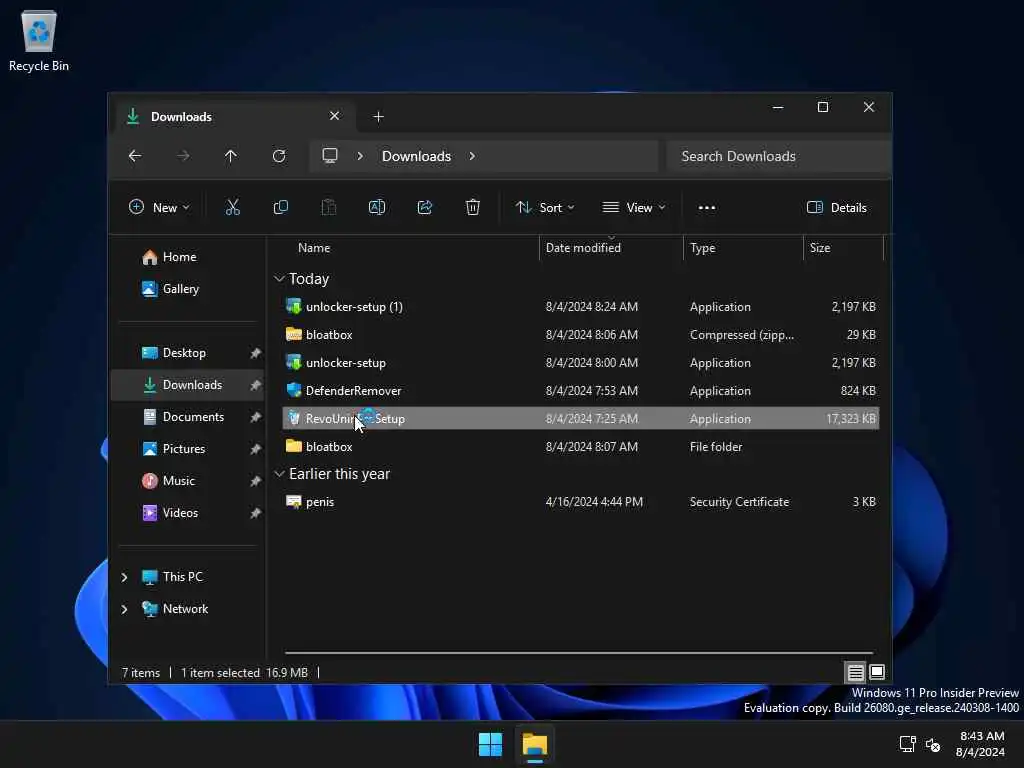The image size is (1024, 768).
Task: Sort by Size column header
Action: tap(843, 248)
